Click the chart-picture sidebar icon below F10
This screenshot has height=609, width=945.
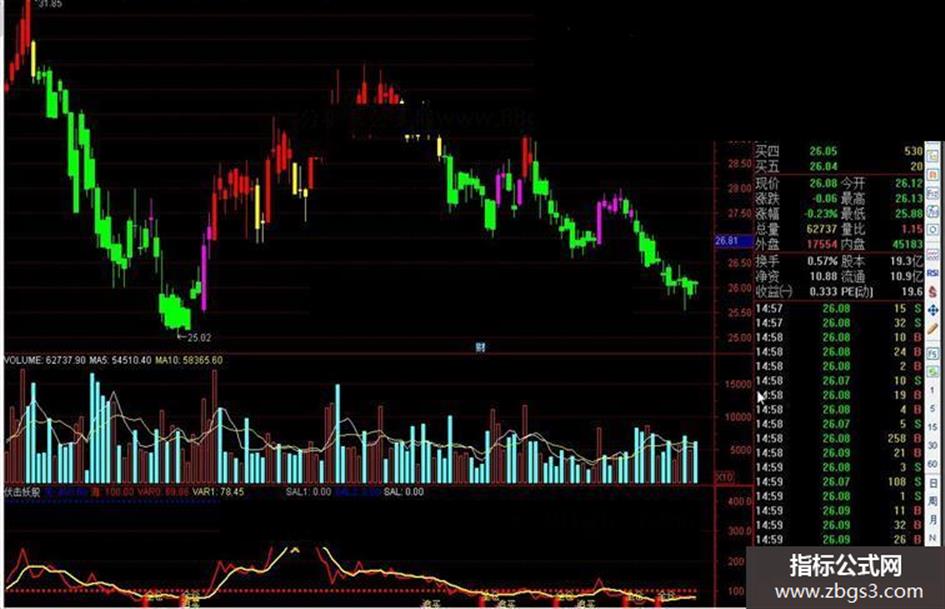coord(933,212)
